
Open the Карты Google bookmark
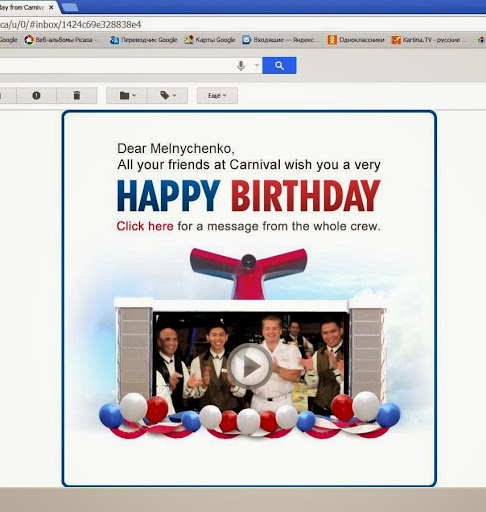pos(210,40)
